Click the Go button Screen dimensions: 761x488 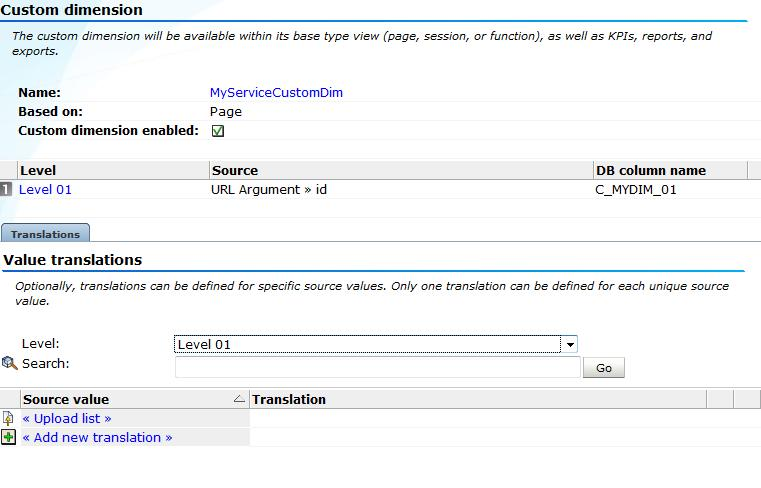(604, 368)
